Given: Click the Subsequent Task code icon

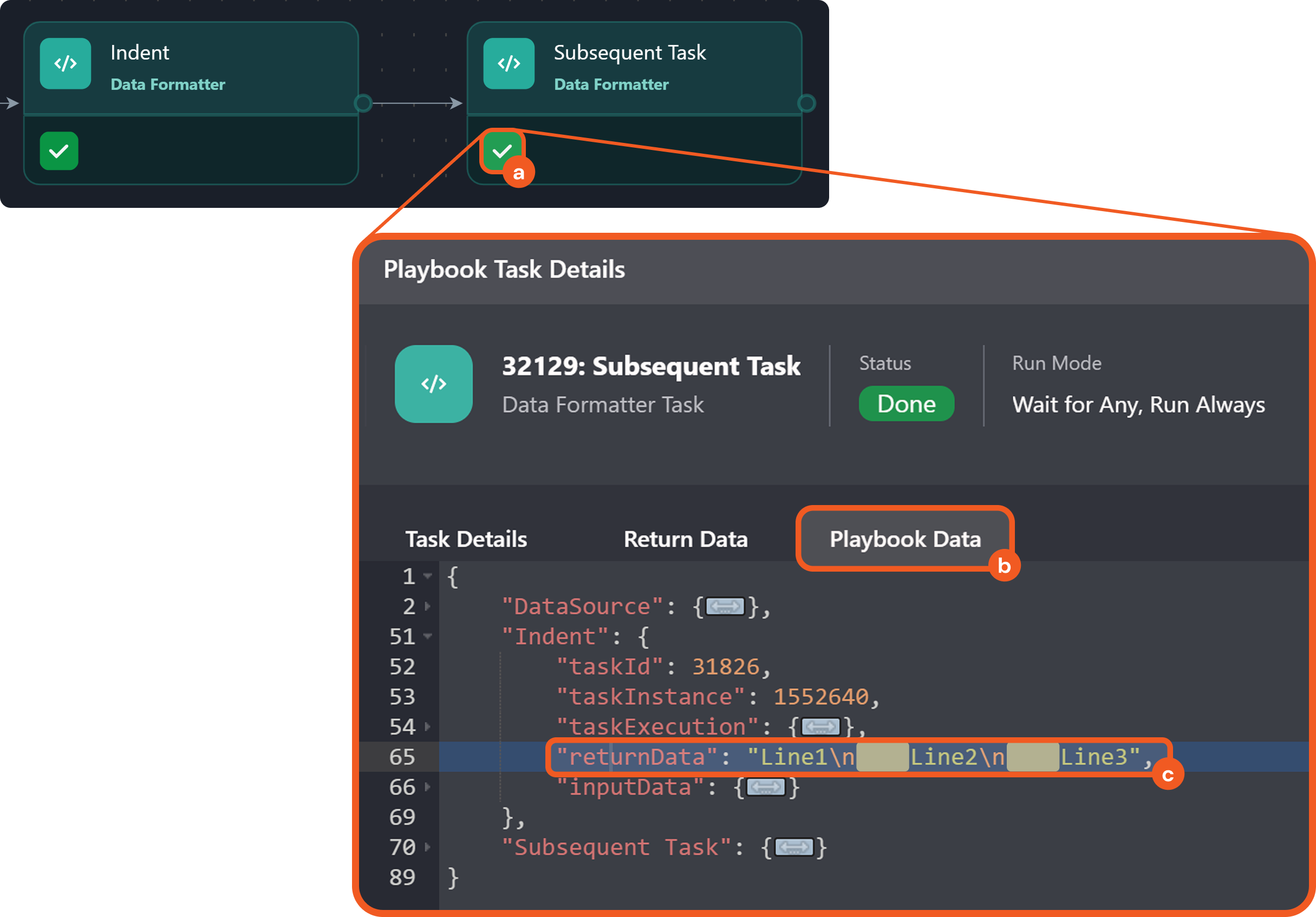Looking at the screenshot, I should 509,63.
